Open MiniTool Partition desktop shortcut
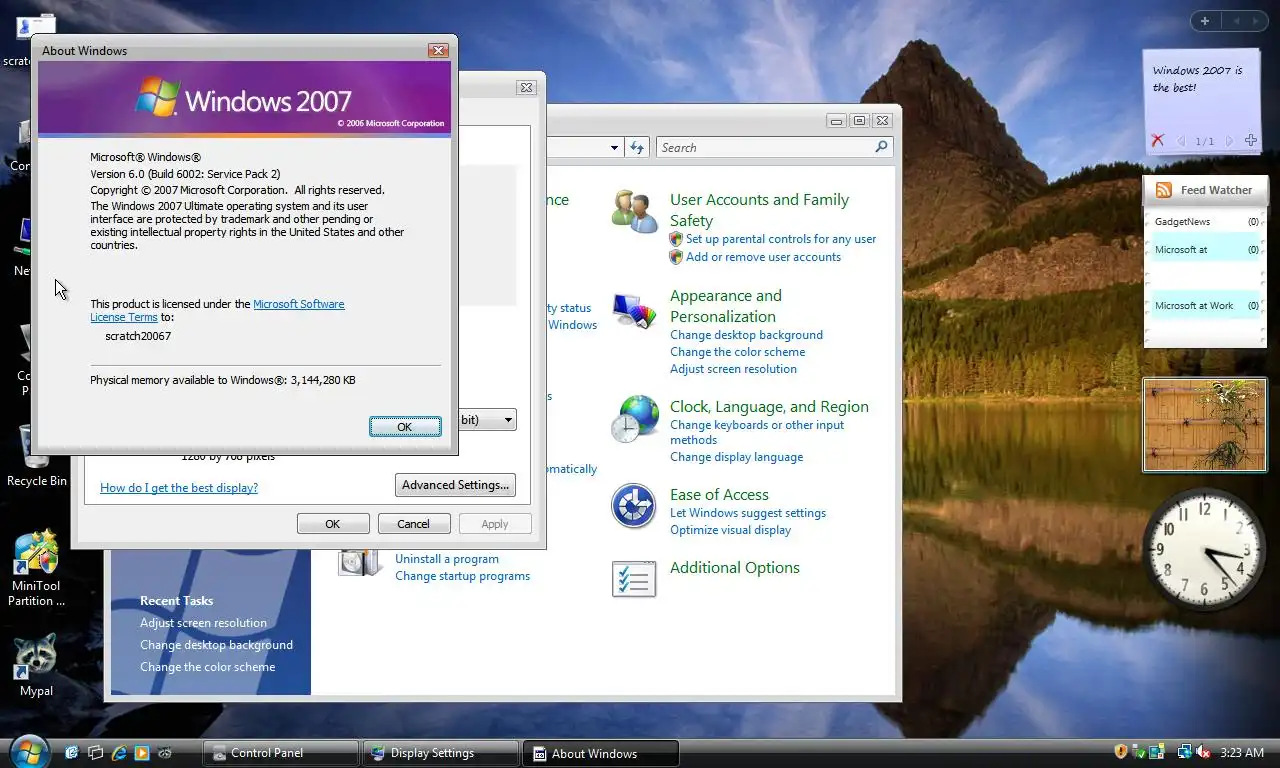This screenshot has width=1280, height=768. (37, 569)
